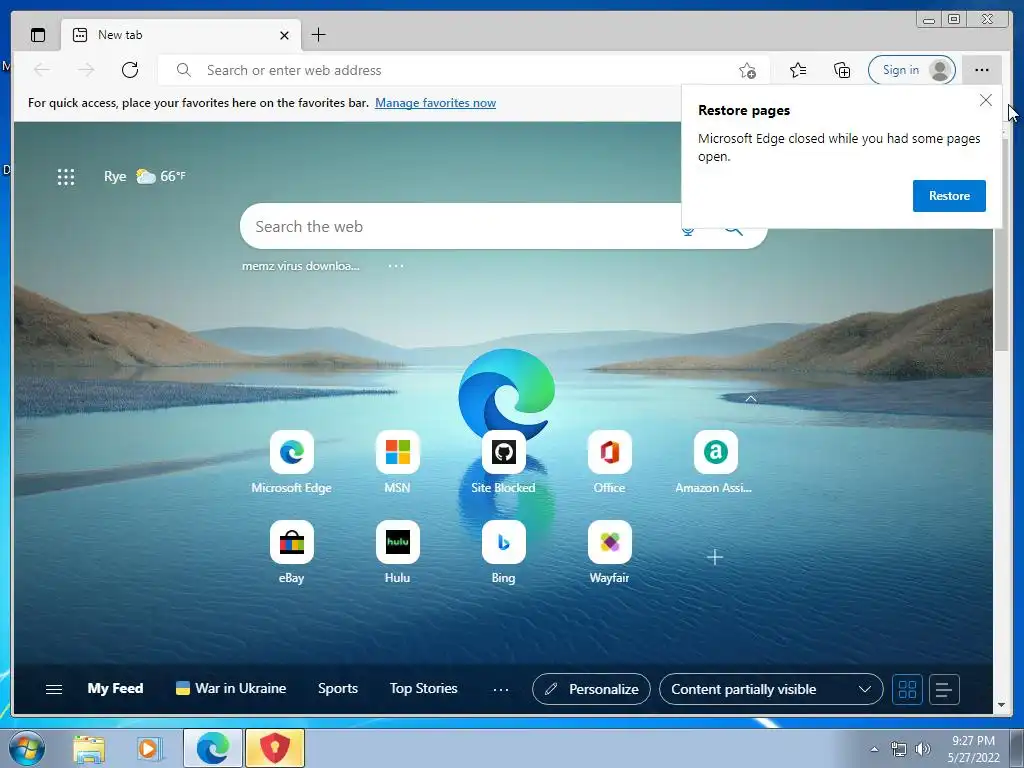The width and height of the screenshot is (1024, 768).
Task: Switch feed to grid view
Action: (x=907, y=689)
